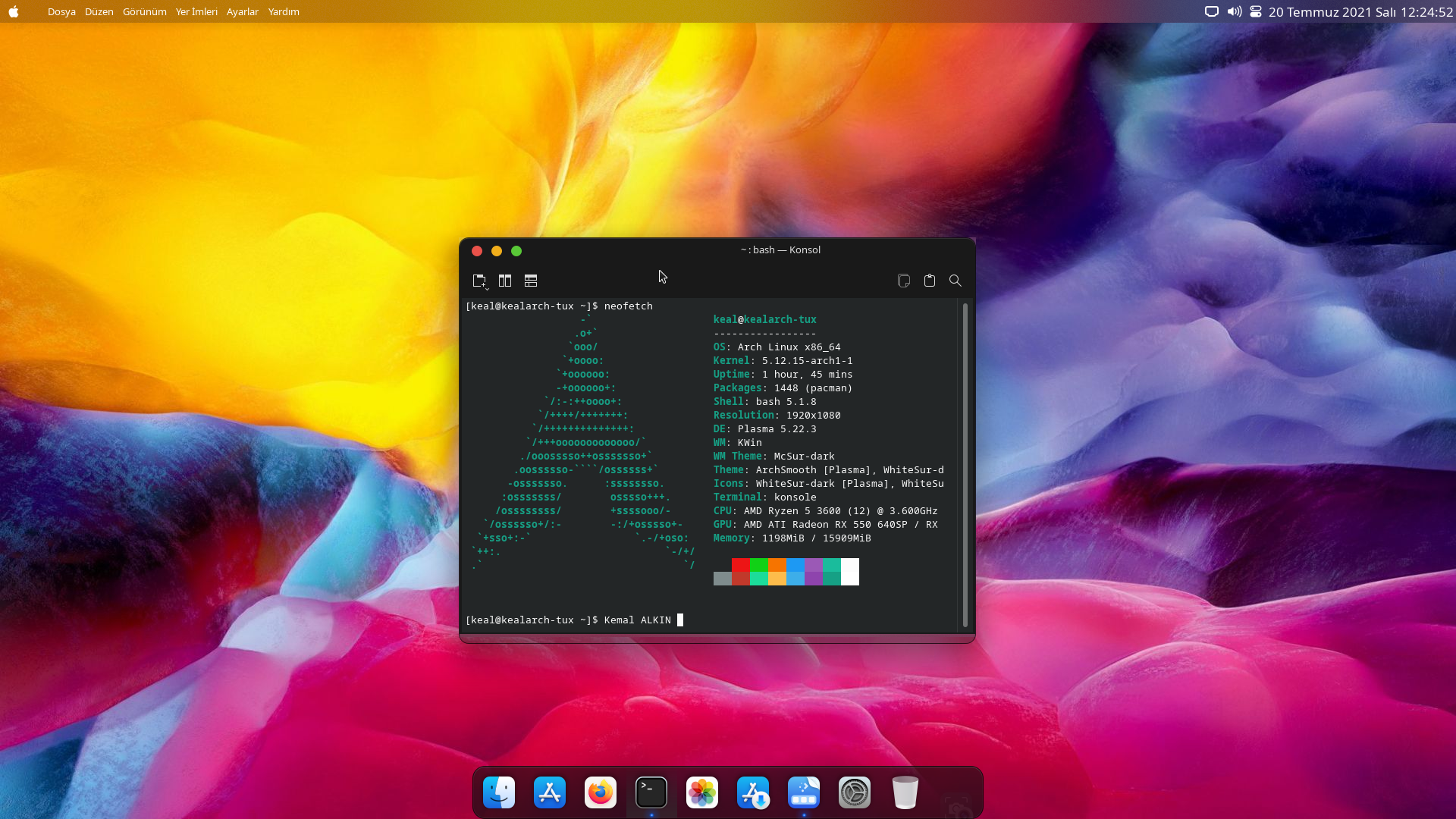Click the 'Resolution: 1920x1080' line
The image size is (1456, 819).
pyautogui.click(x=777, y=416)
